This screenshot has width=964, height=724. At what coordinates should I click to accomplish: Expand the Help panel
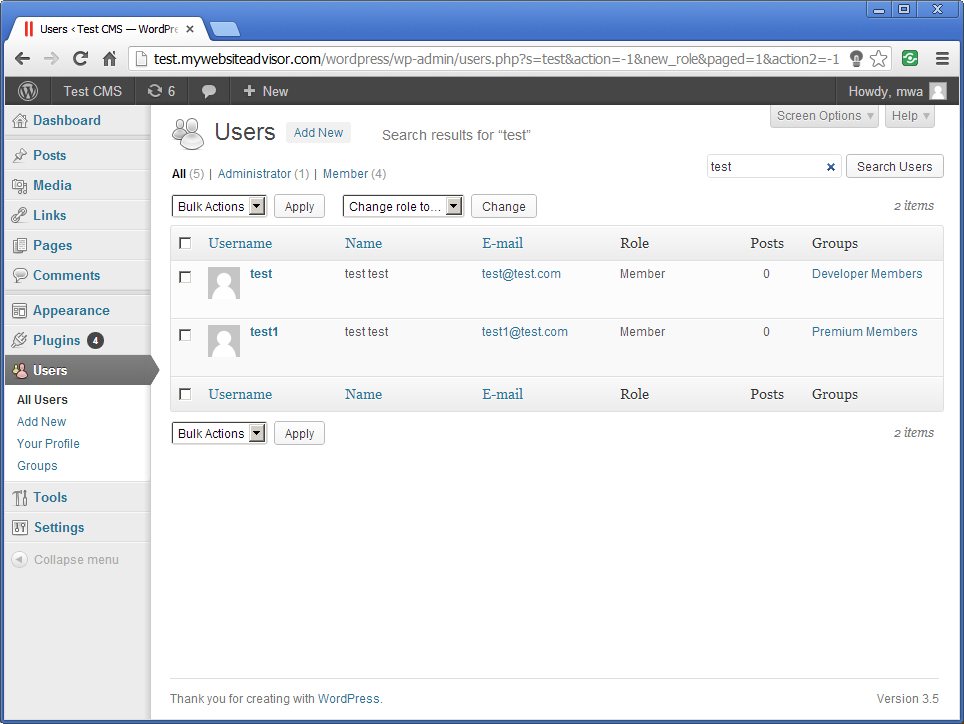(x=910, y=116)
